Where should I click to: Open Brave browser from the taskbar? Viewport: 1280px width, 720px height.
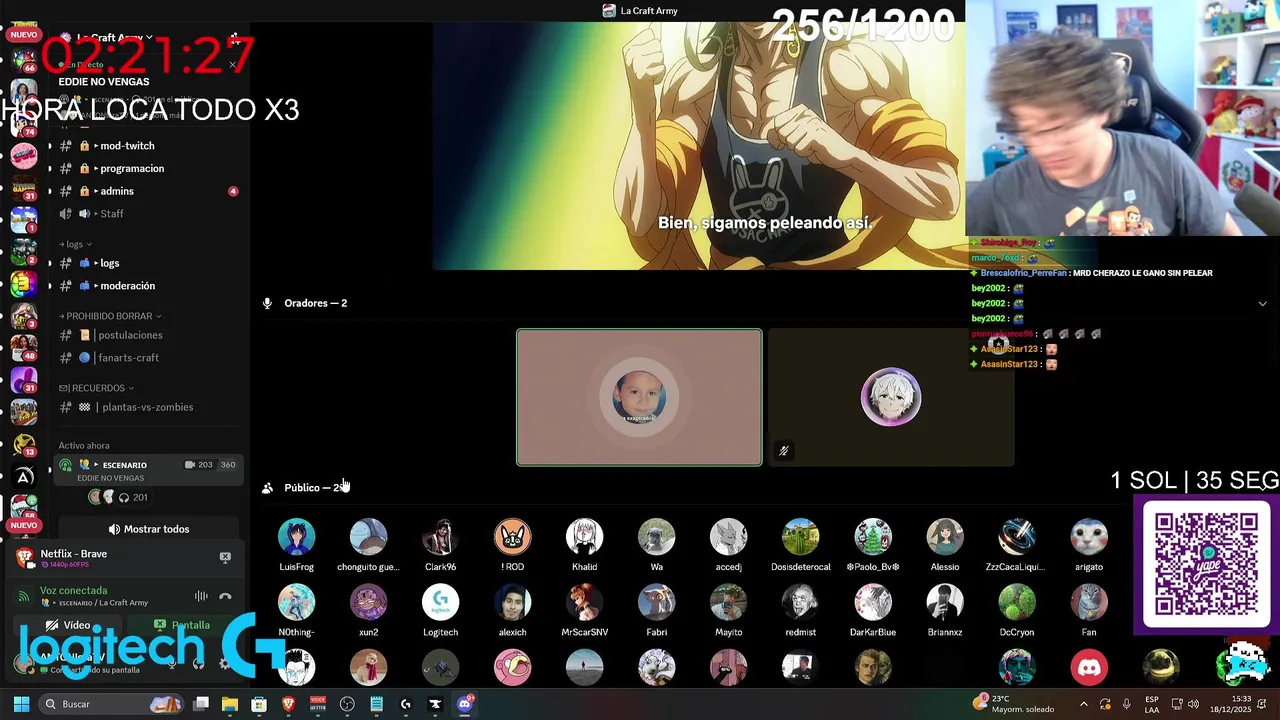point(288,704)
